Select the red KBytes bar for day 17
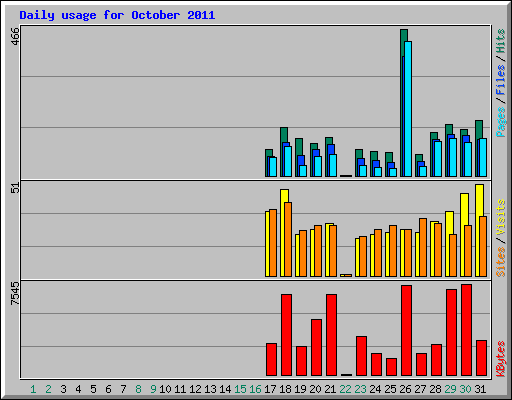Screen dimensions: 512x400 [x=271, y=359]
